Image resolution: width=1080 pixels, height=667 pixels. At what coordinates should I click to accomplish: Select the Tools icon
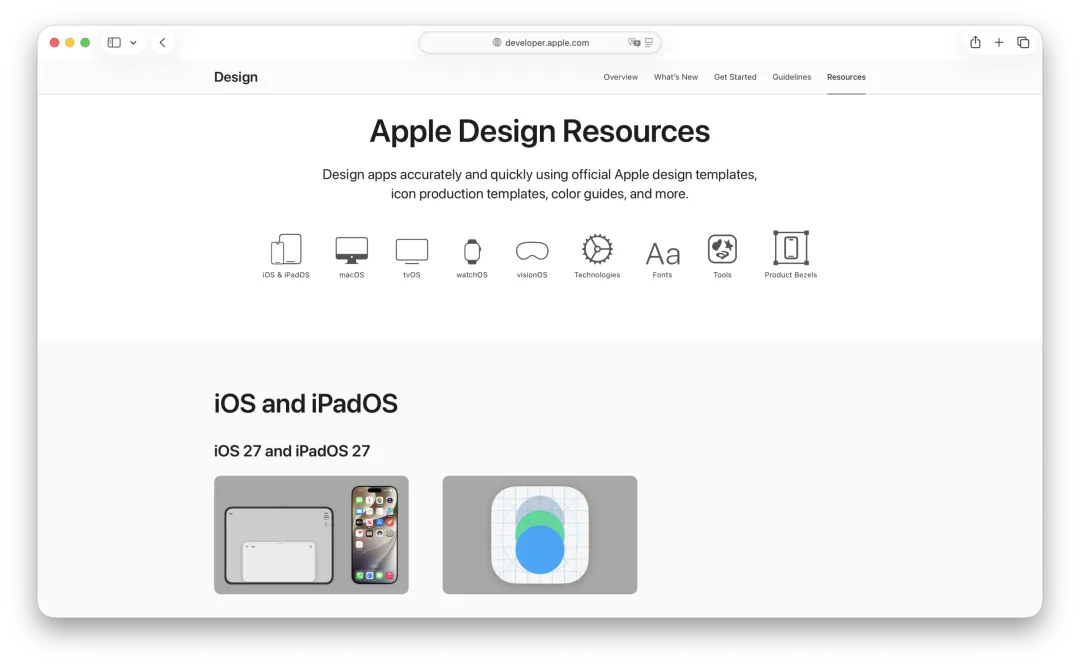(x=722, y=249)
